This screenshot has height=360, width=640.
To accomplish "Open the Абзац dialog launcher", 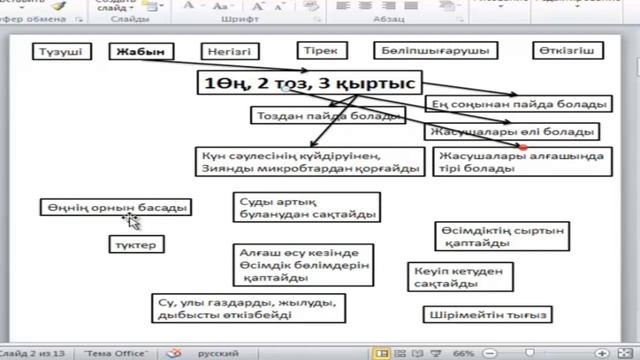I will click(460, 19).
